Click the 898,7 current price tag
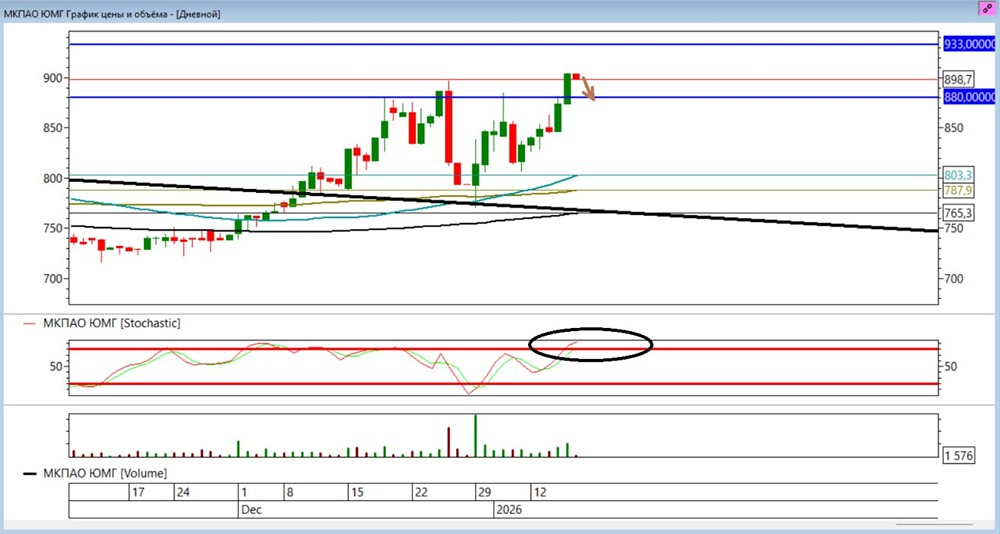The image size is (1000, 534). click(x=959, y=79)
